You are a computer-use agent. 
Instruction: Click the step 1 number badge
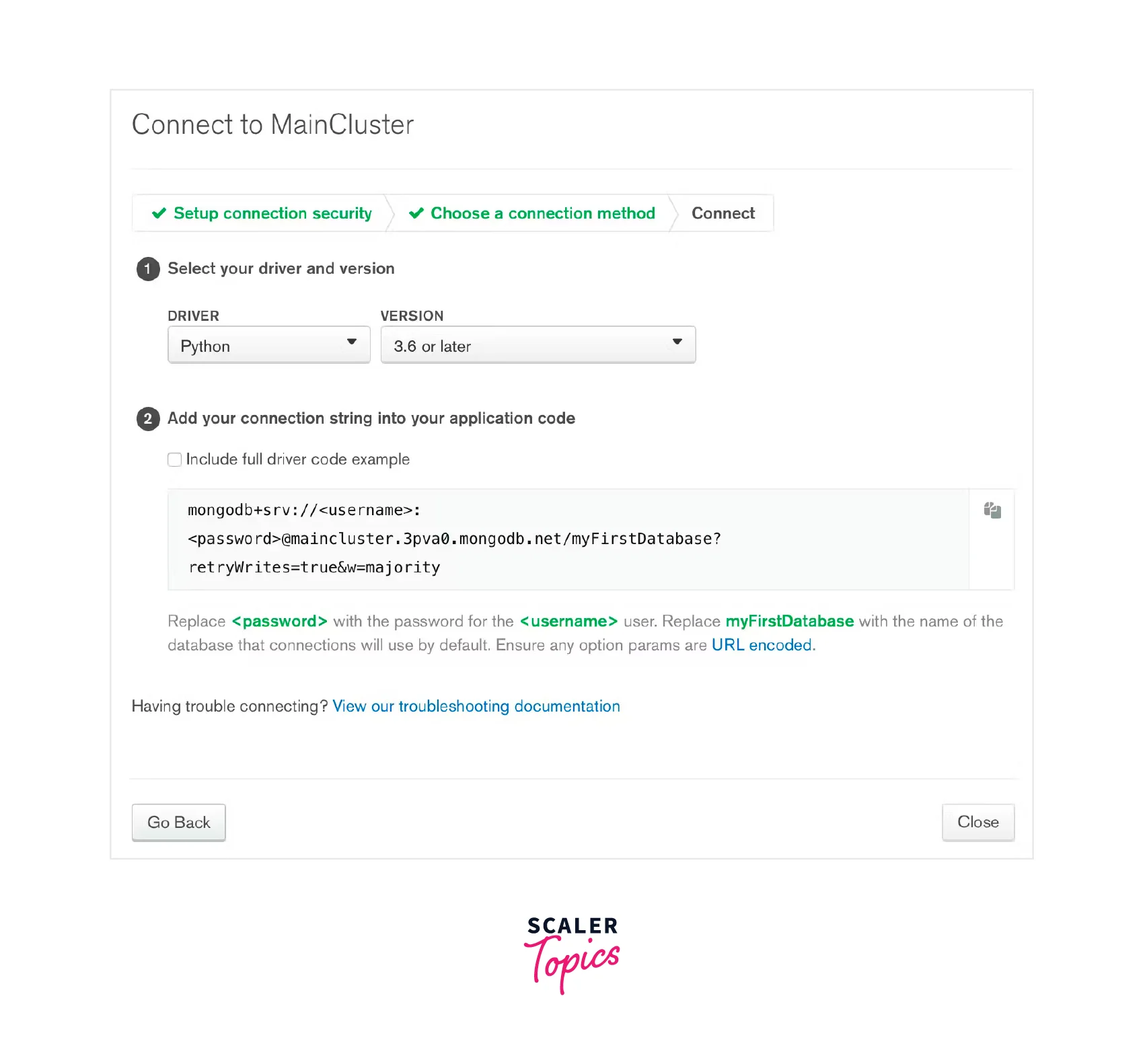148,269
